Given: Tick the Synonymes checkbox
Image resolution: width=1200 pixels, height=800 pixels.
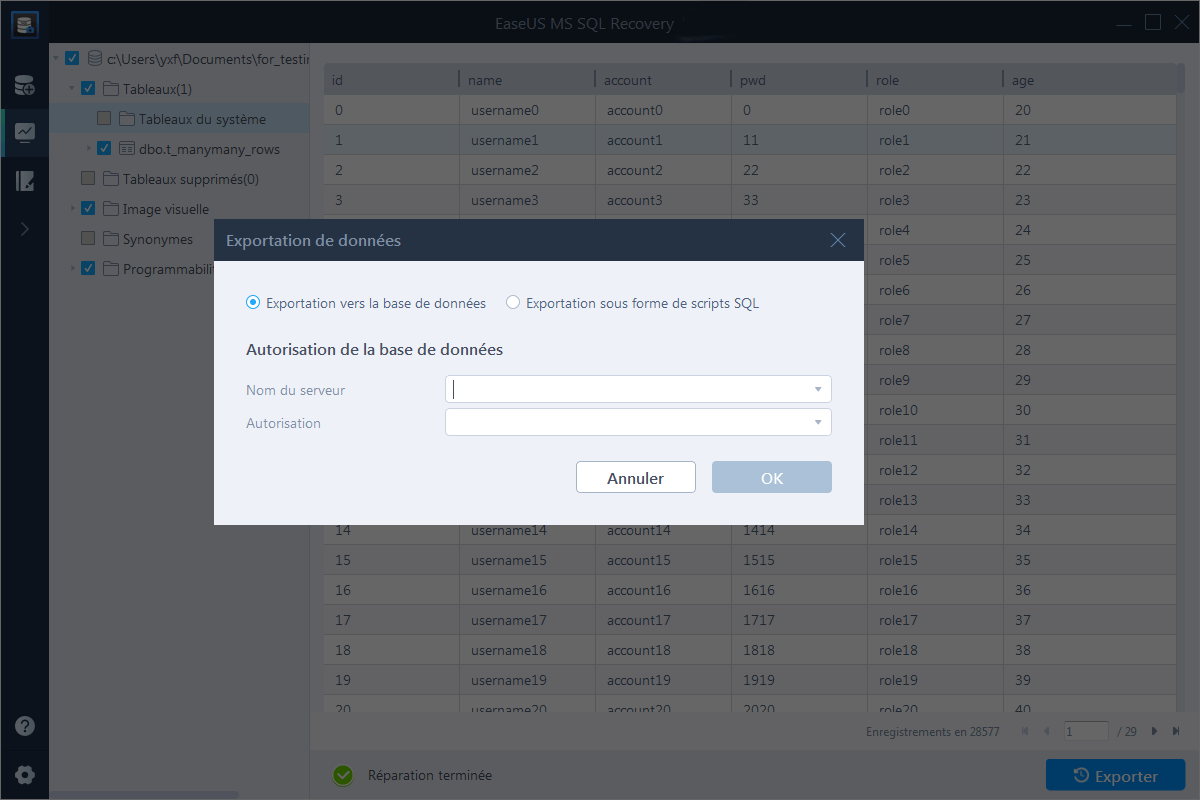Looking at the screenshot, I should click(88, 239).
